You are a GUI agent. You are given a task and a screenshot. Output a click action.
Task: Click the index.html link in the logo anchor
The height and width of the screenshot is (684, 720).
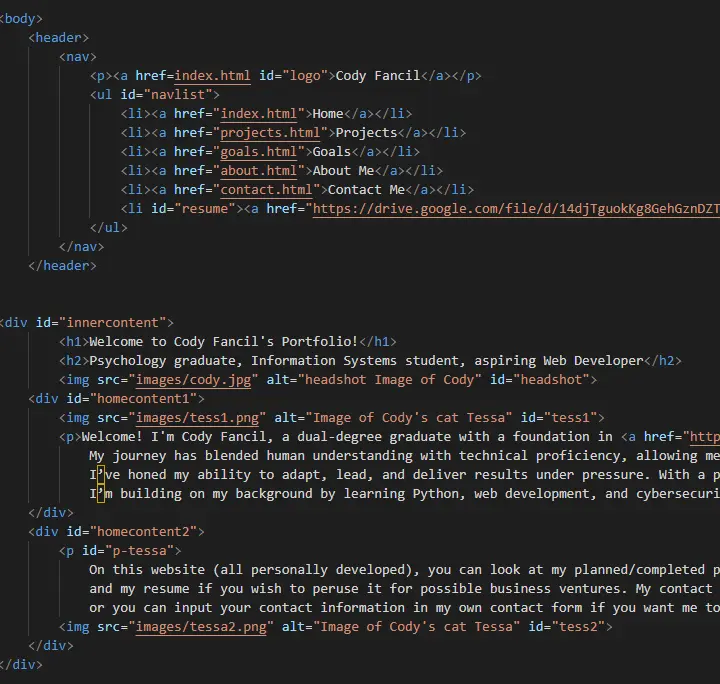213,76
